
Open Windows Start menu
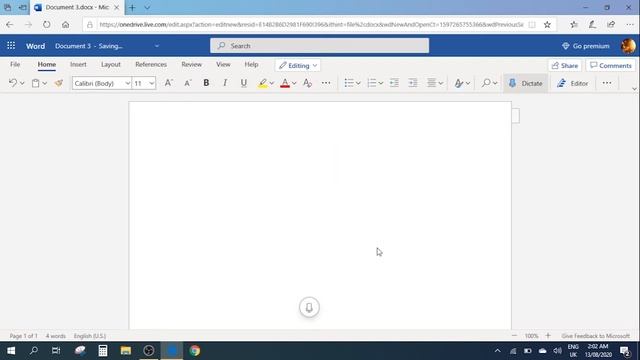11,351
